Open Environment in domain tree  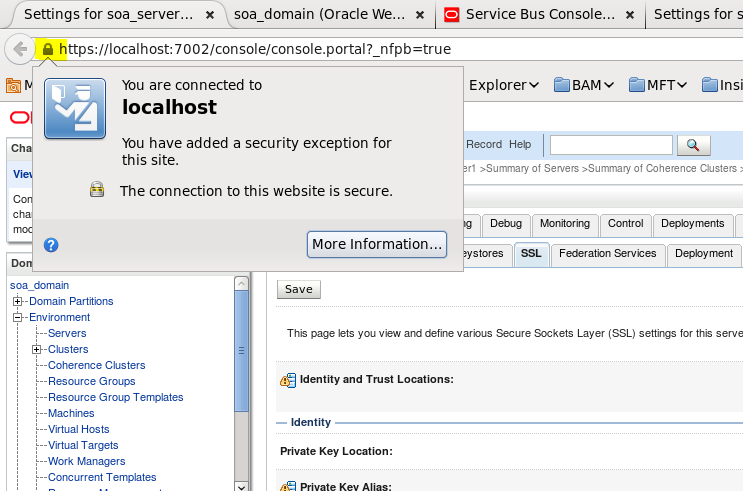coord(60,318)
